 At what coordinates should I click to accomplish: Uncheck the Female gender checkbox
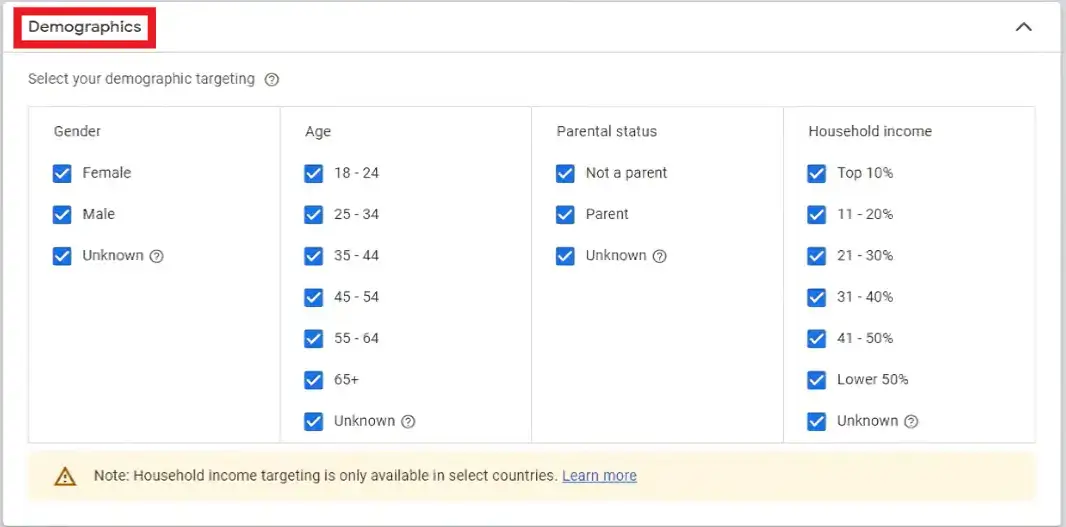coord(62,173)
